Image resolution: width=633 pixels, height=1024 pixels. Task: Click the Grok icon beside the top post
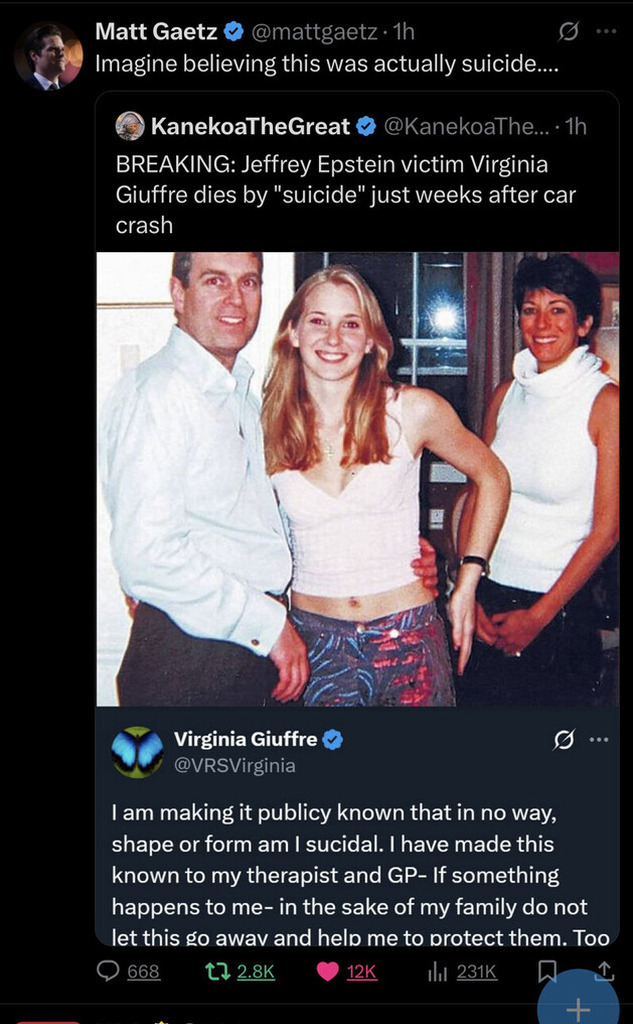click(569, 31)
